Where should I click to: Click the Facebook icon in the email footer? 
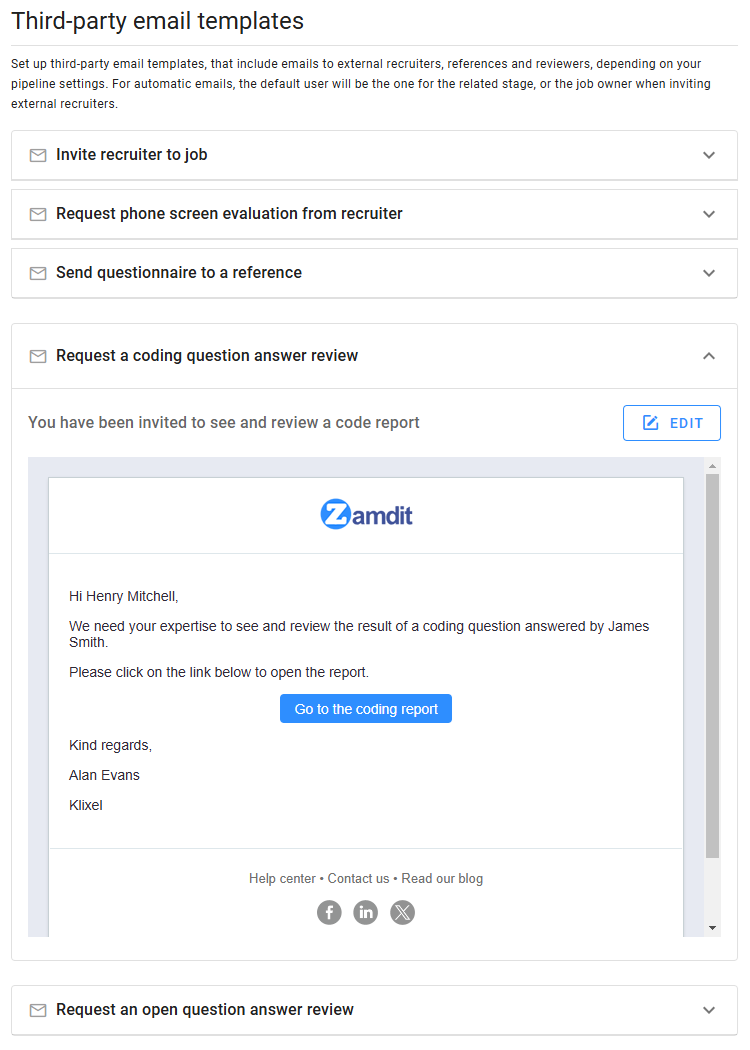tap(329, 912)
